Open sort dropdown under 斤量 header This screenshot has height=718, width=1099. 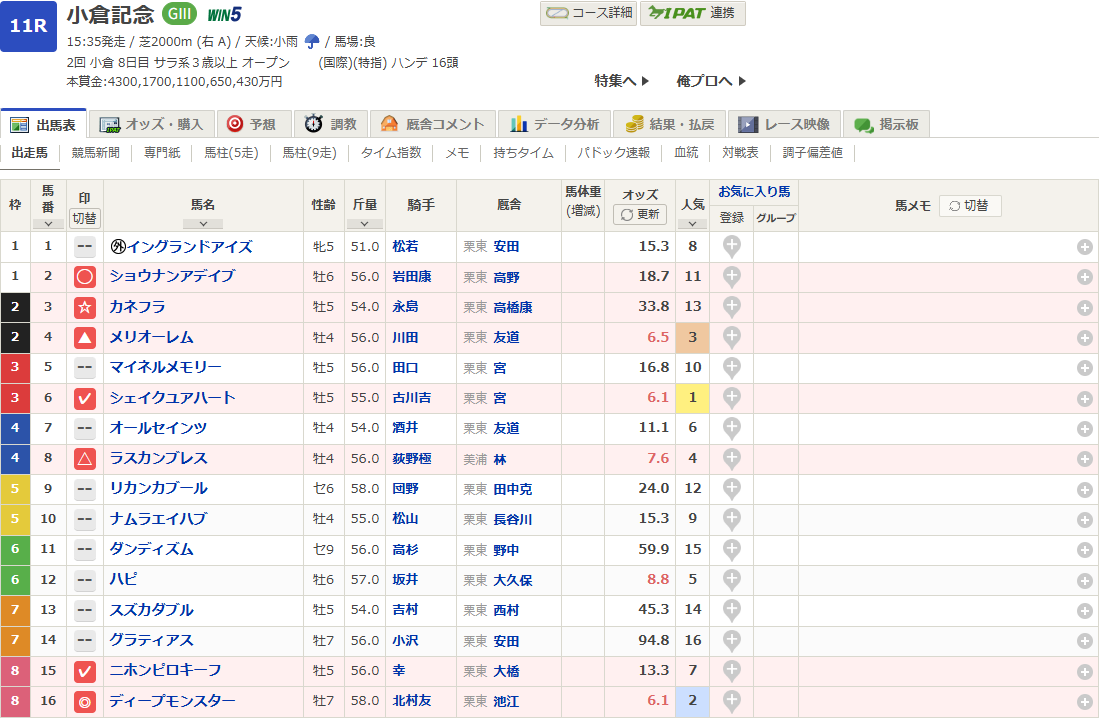(364, 224)
